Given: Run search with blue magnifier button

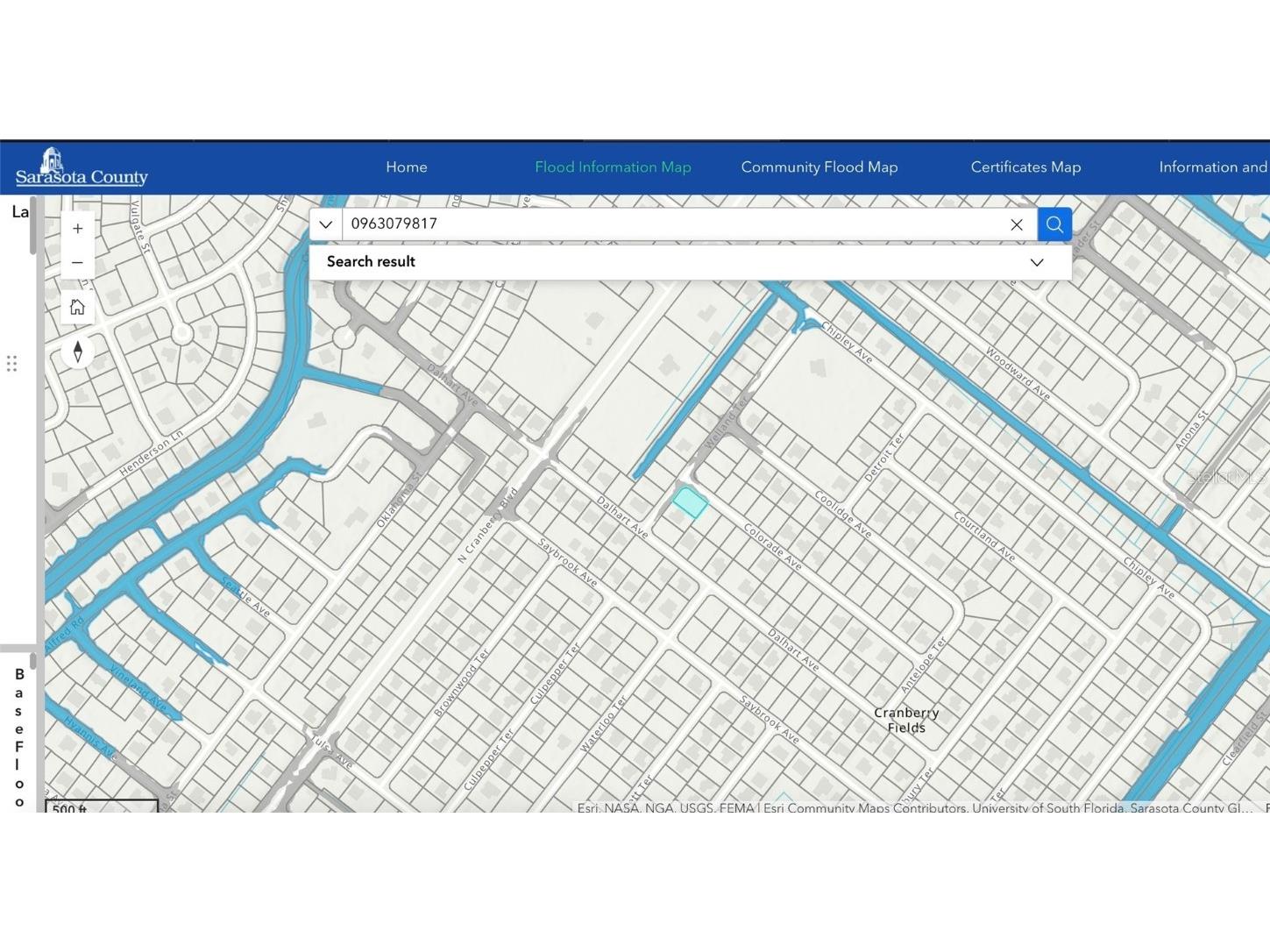Looking at the screenshot, I should pos(1054,224).
